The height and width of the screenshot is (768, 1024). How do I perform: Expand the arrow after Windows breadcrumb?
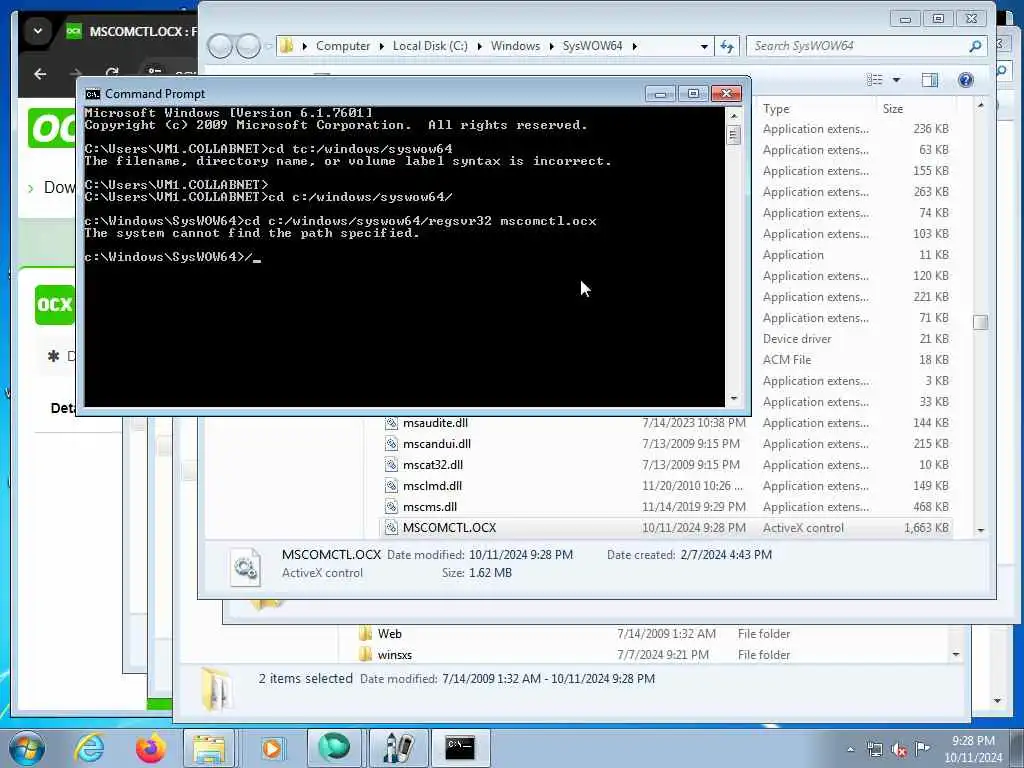click(551, 46)
